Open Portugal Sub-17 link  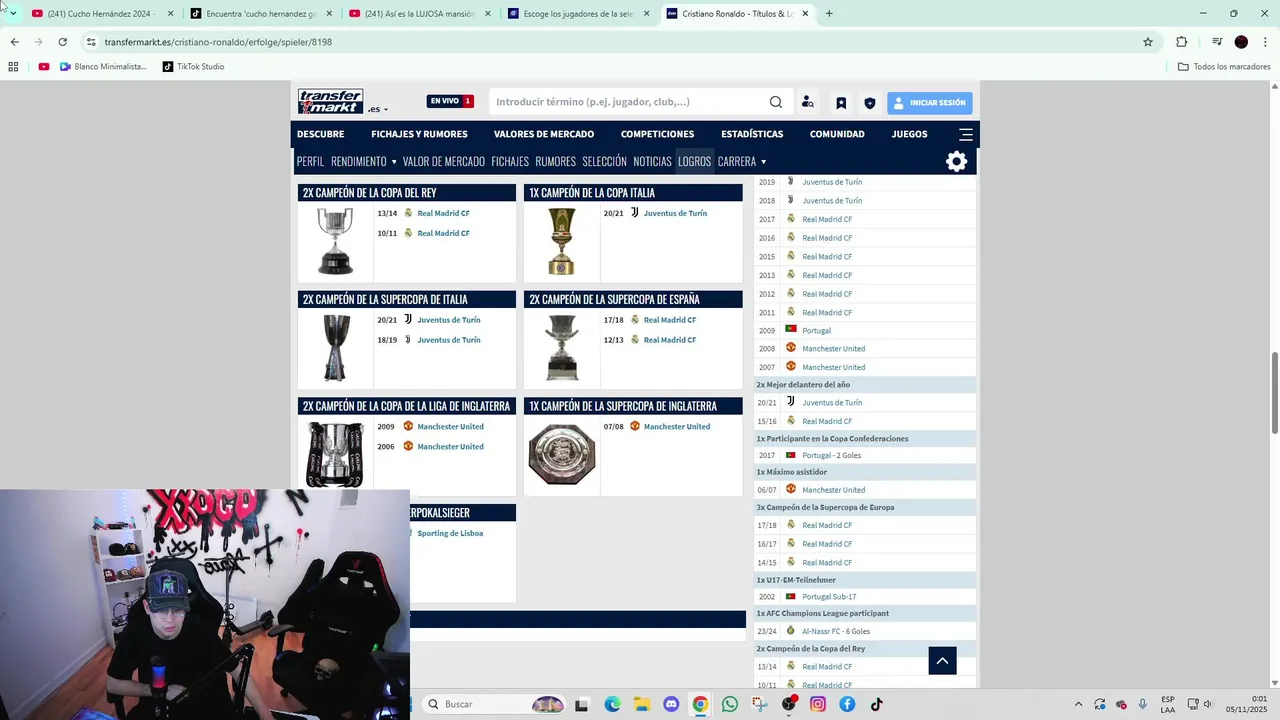coord(829,597)
